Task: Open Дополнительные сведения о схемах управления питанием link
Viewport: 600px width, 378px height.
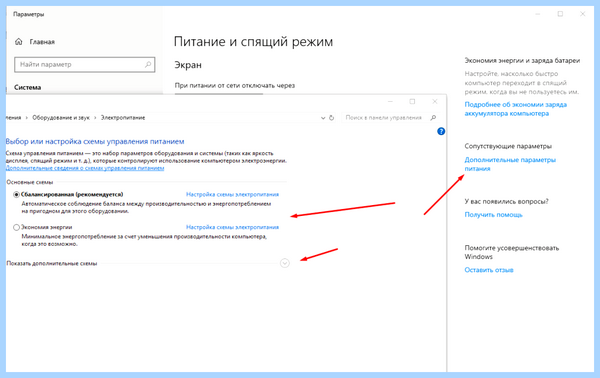Action: coord(85,168)
